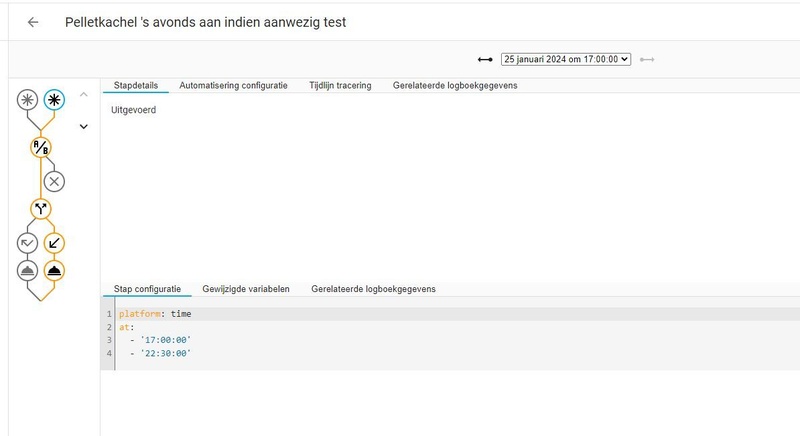Click the '17:00:00' value in code
This screenshot has width=800, height=436.
point(166,340)
